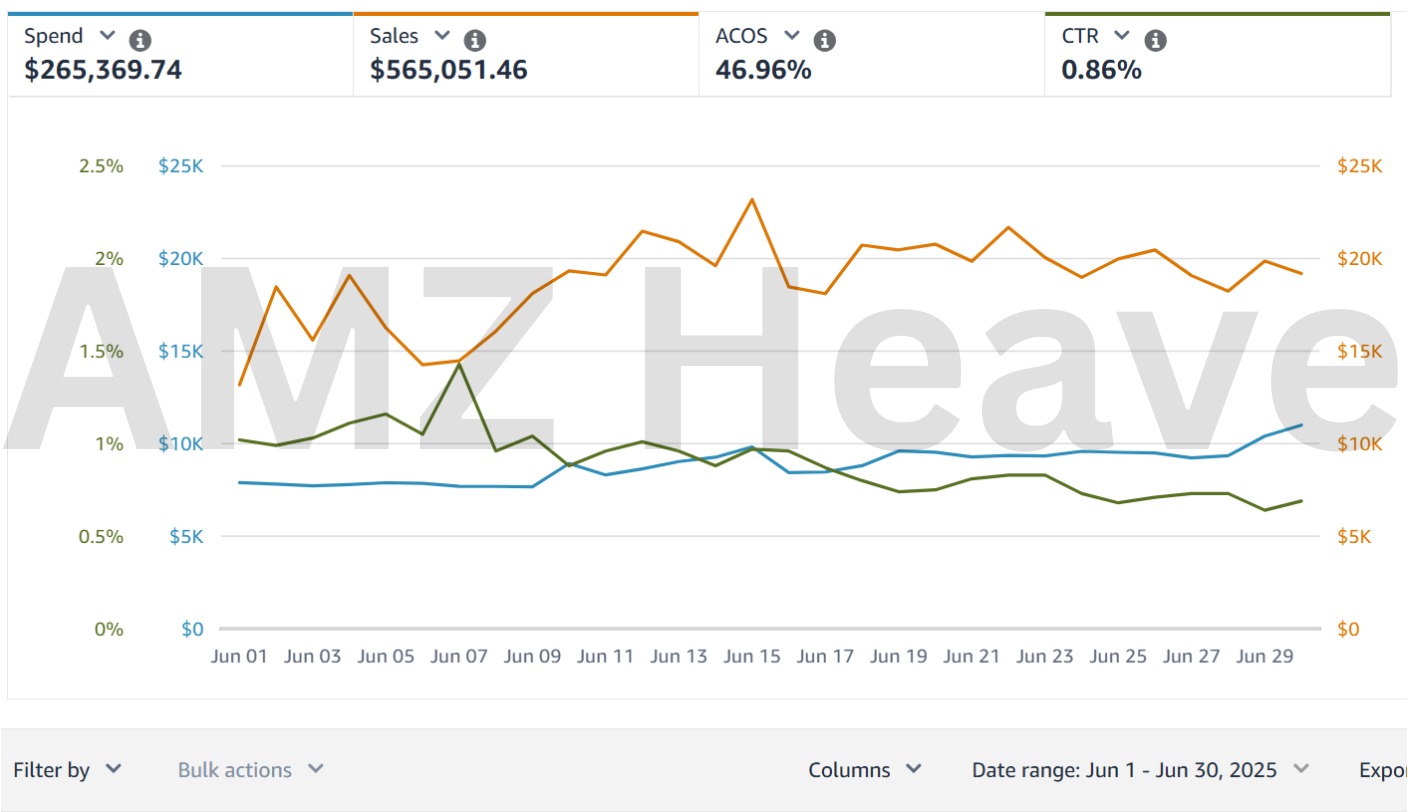The width and height of the screenshot is (1408, 812).
Task: Click the orange $15K right axis label
Action: [1360, 352]
